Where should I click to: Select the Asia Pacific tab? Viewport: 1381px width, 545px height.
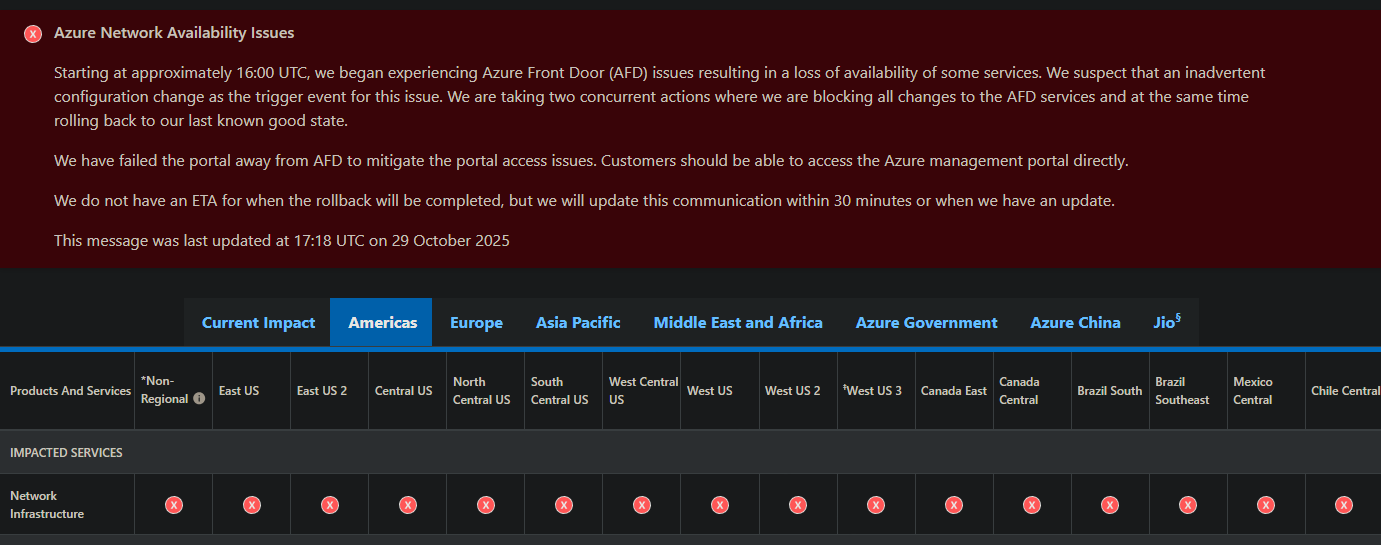click(578, 323)
